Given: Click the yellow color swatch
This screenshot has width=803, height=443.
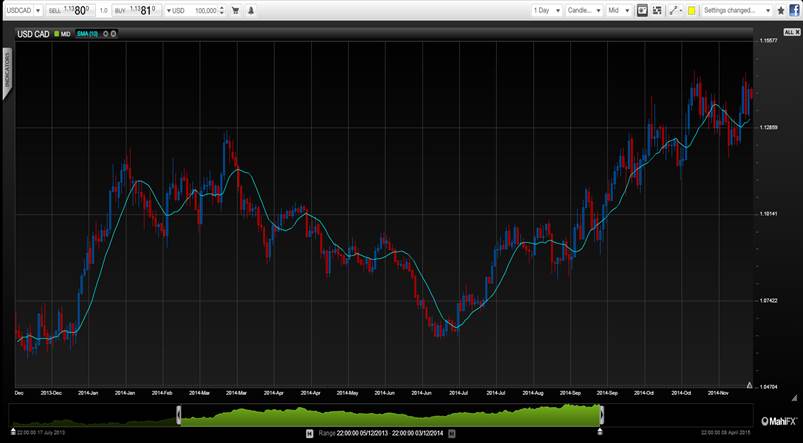Looking at the screenshot, I should point(691,10).
